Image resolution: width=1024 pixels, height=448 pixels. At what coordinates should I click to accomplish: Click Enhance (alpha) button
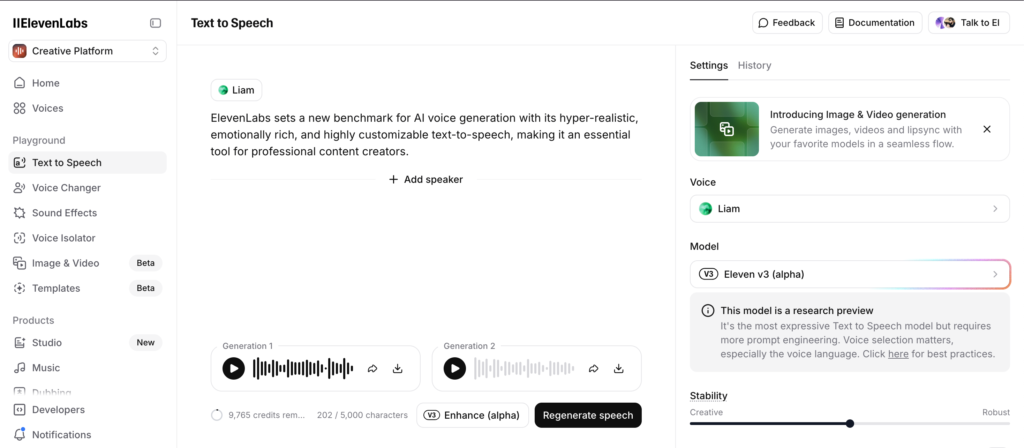click(472, 415)
